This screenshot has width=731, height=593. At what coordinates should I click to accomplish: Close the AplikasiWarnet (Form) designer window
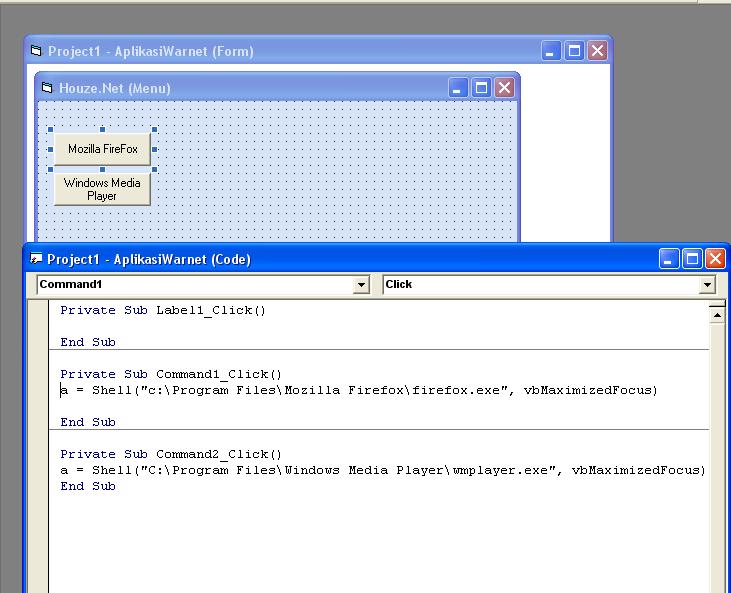pos(597,51)
